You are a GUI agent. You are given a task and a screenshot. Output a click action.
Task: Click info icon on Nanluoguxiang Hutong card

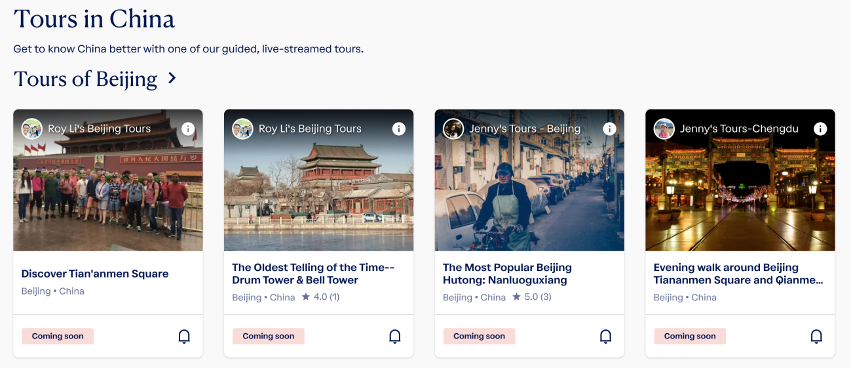(610, 129)
